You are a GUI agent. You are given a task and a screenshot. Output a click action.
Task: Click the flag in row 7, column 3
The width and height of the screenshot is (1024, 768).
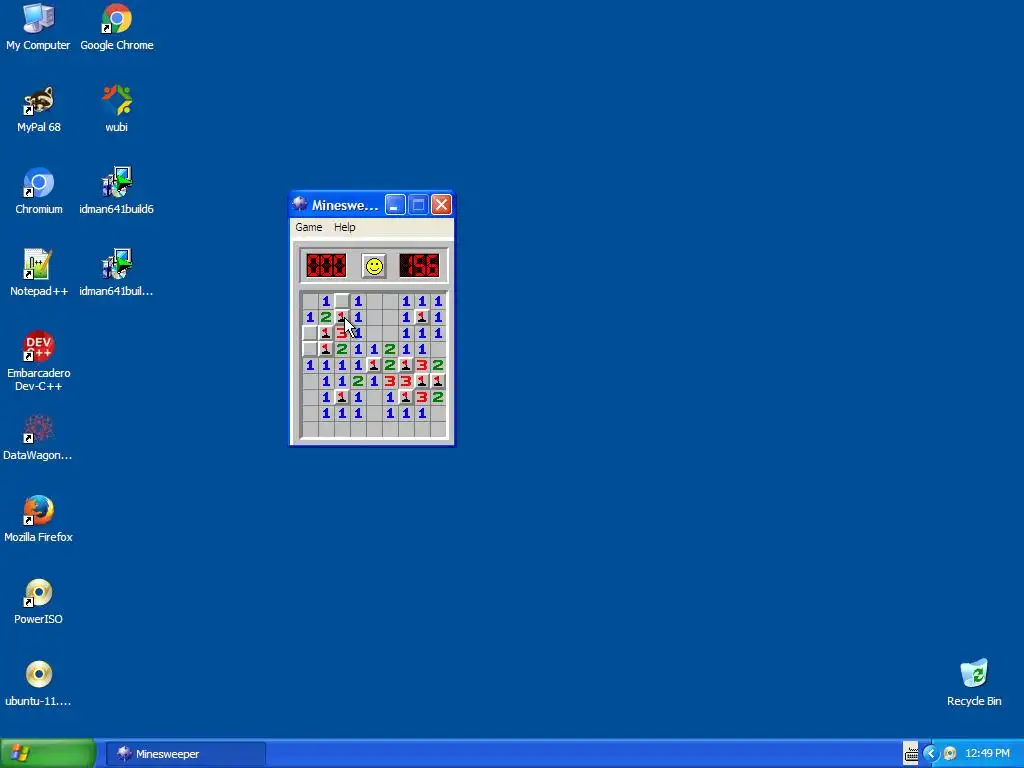point(342,397)
